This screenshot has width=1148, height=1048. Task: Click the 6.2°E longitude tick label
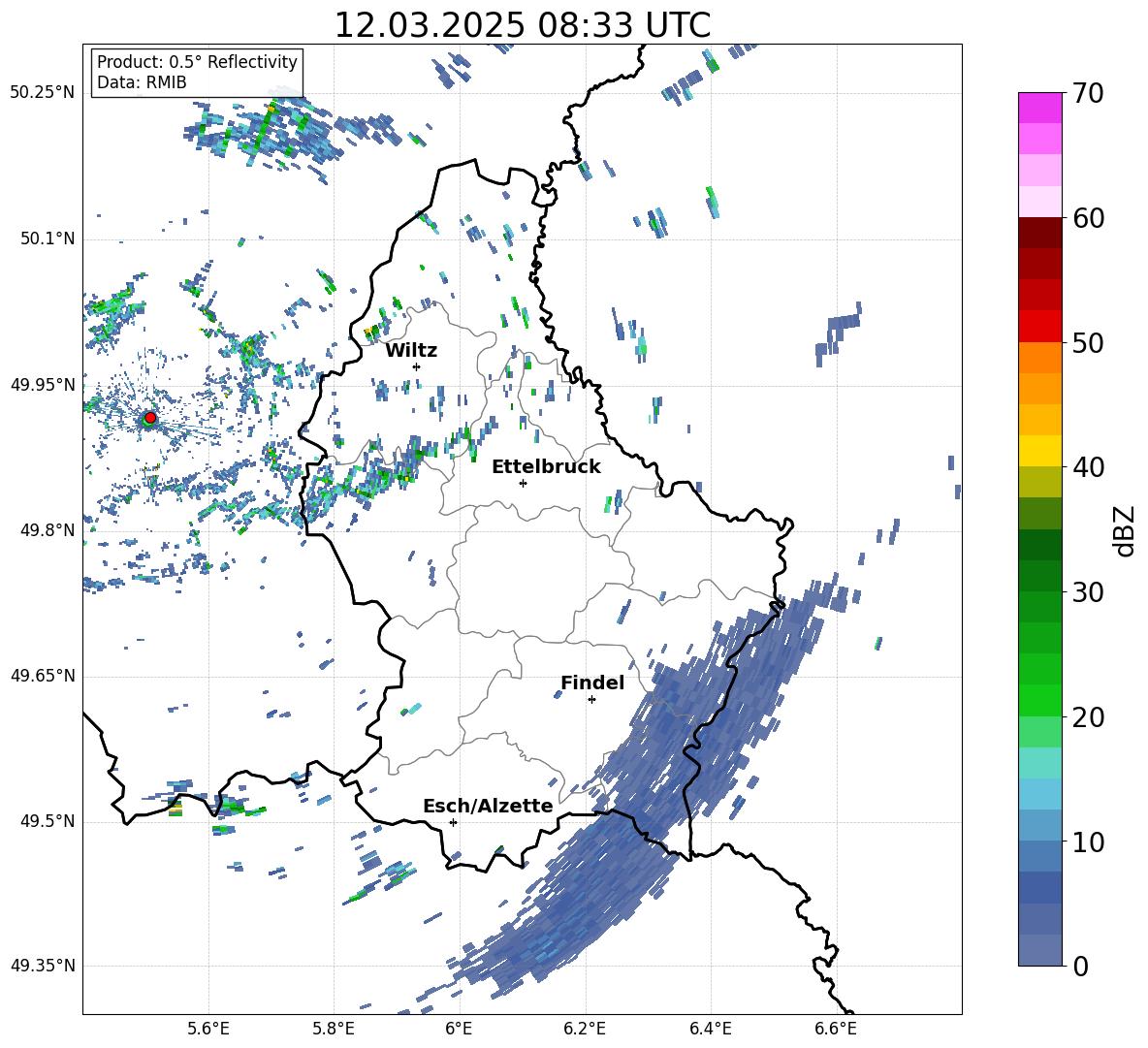(x=585, y=1029)
